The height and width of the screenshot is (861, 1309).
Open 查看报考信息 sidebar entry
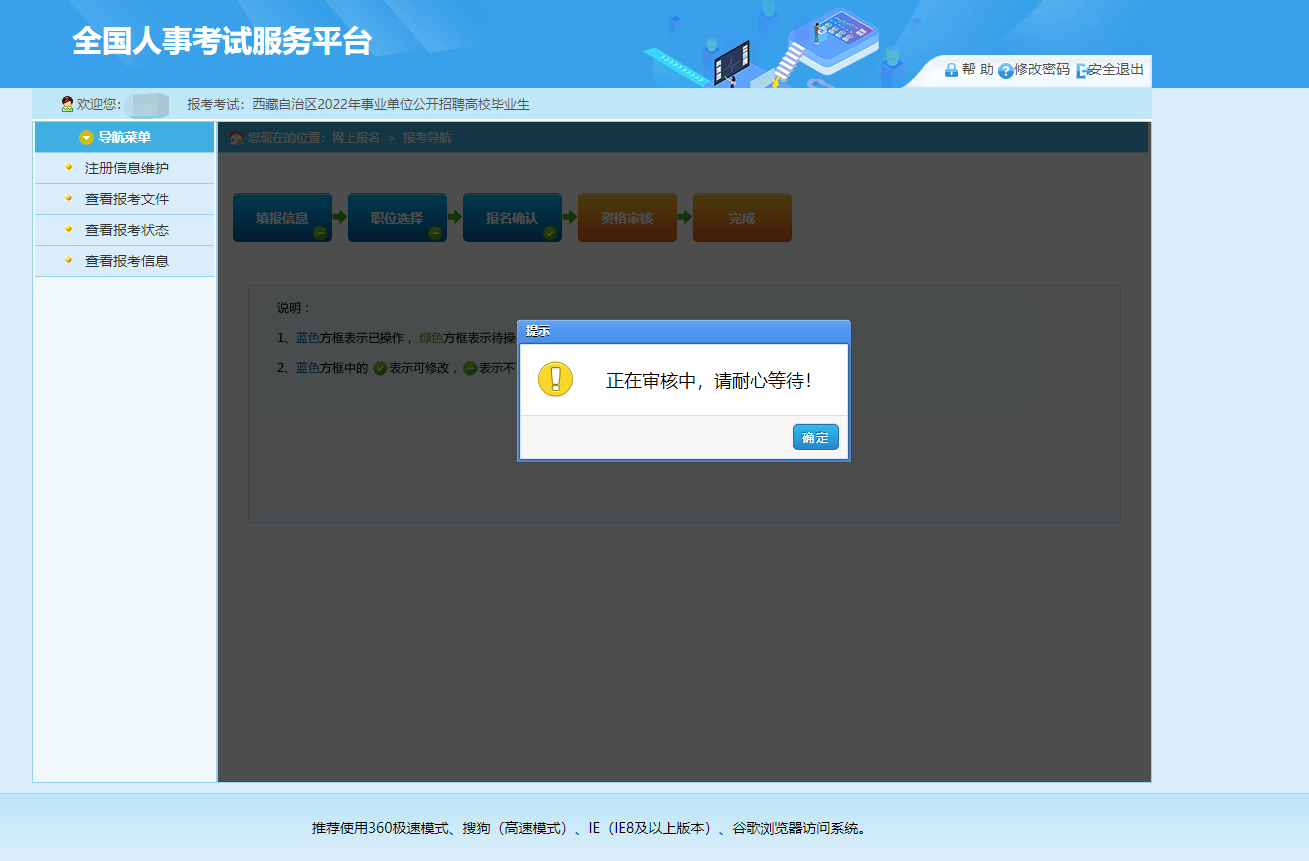pyautogui.click(x=126, y=261)
